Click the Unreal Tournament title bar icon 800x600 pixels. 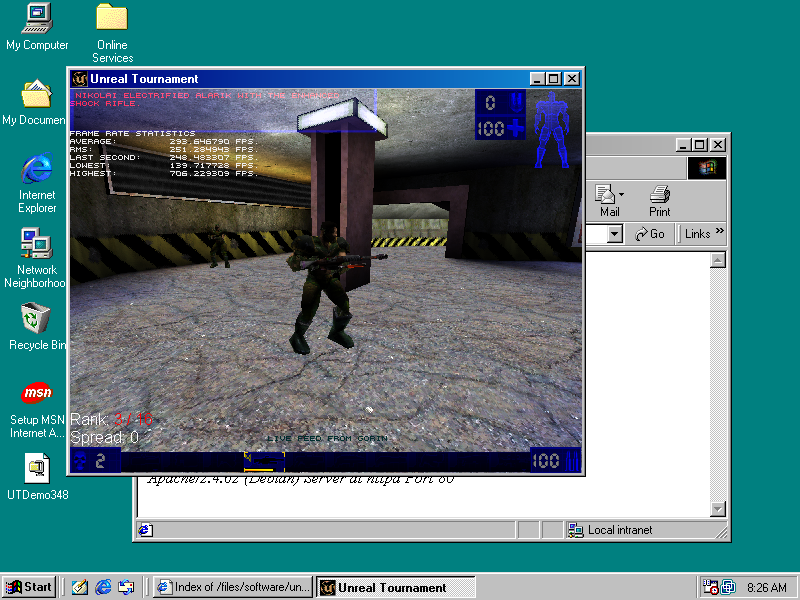tap(80, 79)
